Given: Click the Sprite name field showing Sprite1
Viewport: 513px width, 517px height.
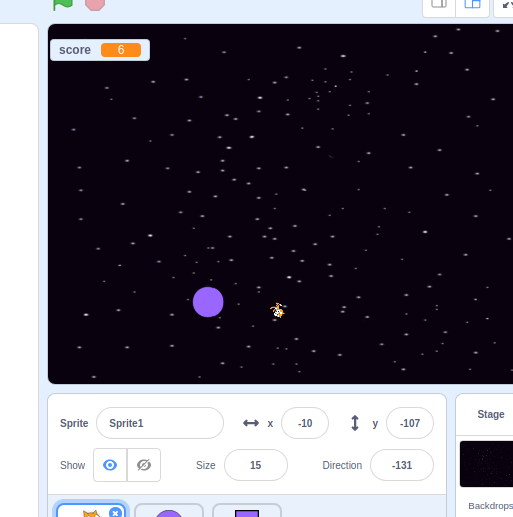Looking at the screenshot, I should 160,423.
